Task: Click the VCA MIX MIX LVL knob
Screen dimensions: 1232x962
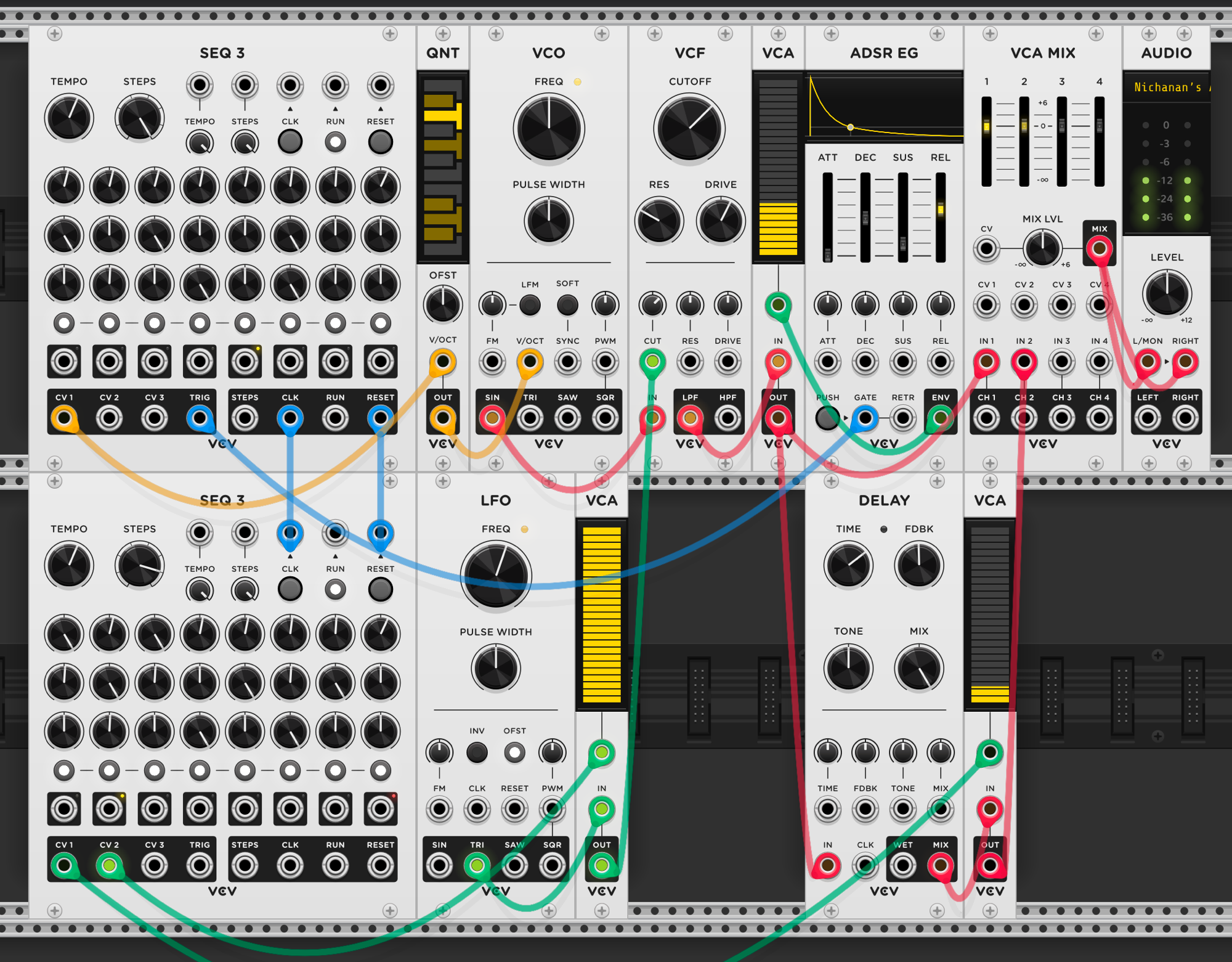Action: (x=1042, y=248)
